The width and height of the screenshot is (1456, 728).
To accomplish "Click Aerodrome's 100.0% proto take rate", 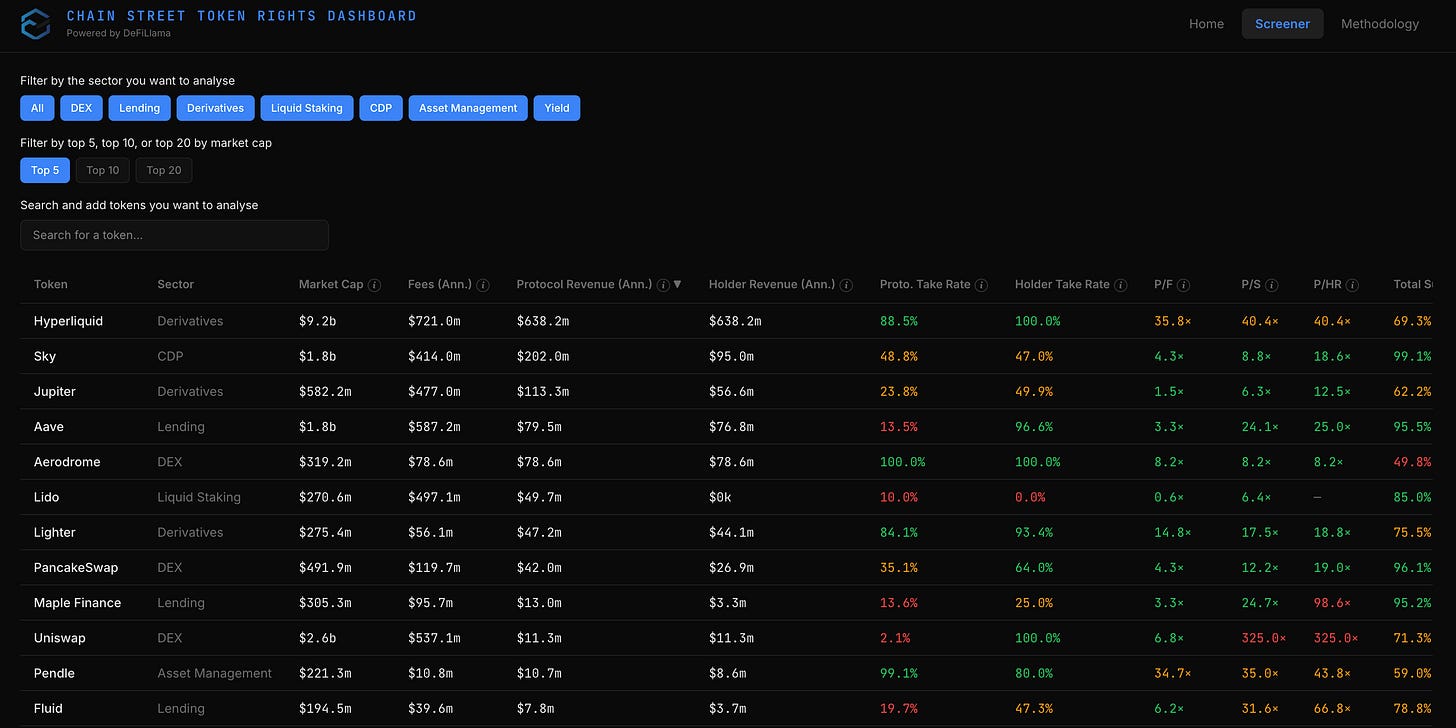I will [903, 462].
